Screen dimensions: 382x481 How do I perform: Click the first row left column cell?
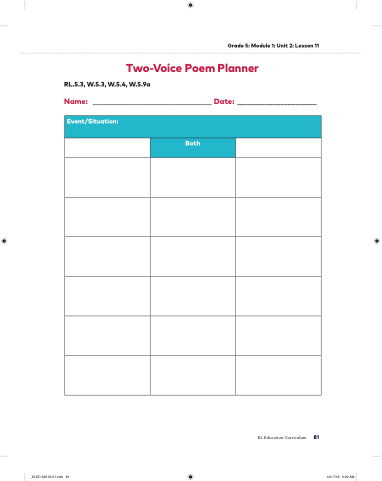click(107, 177)
